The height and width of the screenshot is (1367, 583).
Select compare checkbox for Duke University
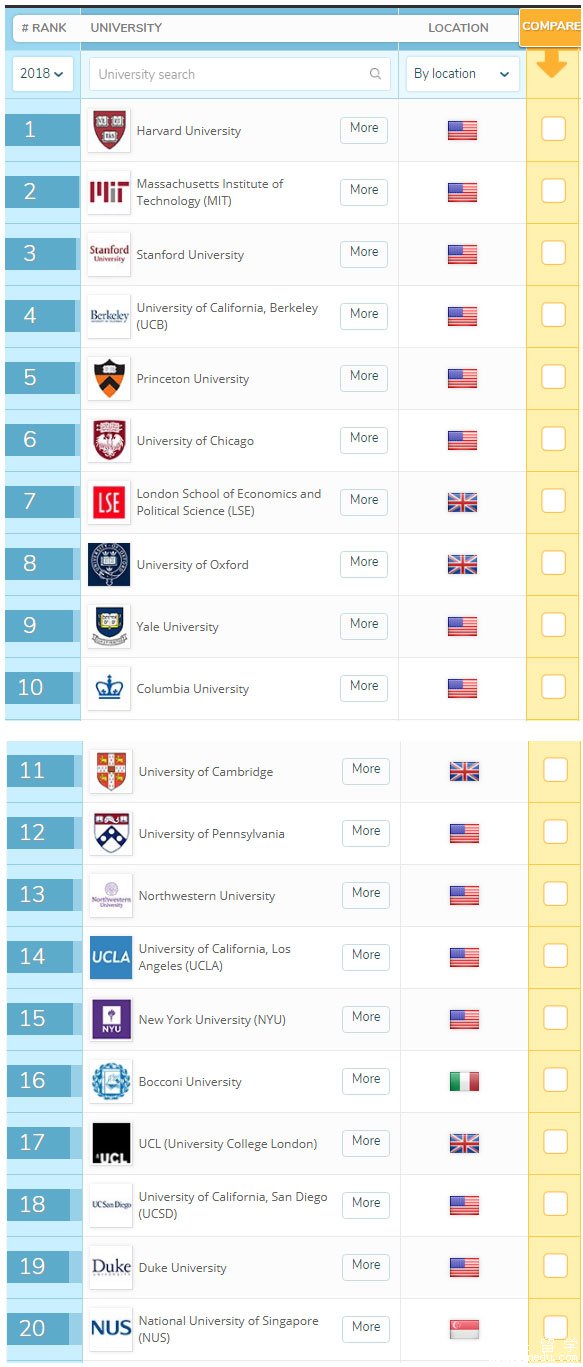coord(555,1266)
